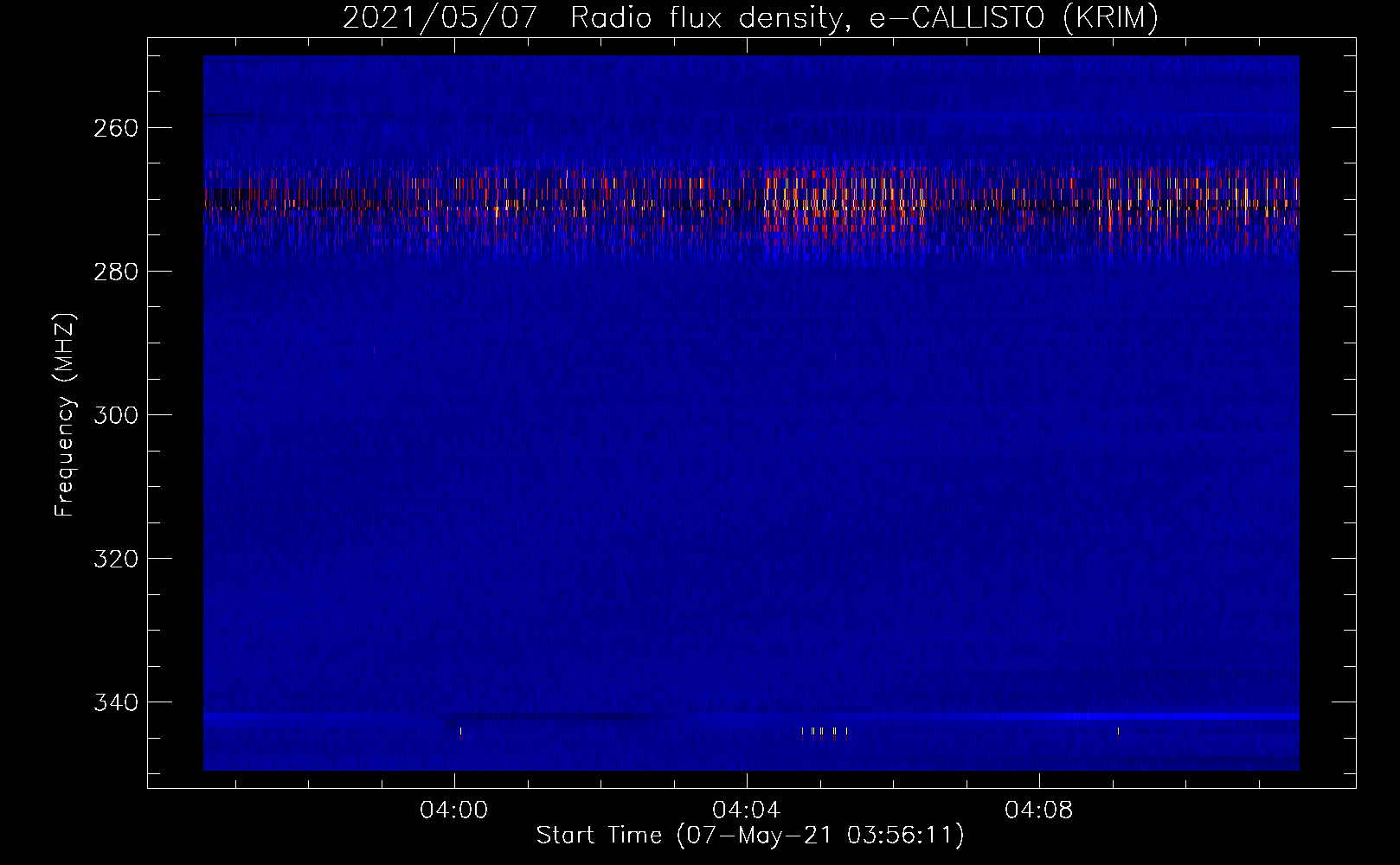Click the plot title '2021/05/07 Radio flux density, e-CALLISTO (KRIM)'
Image resolution: width=1400 pixels, height=865 pixels.
pos(750,17)
